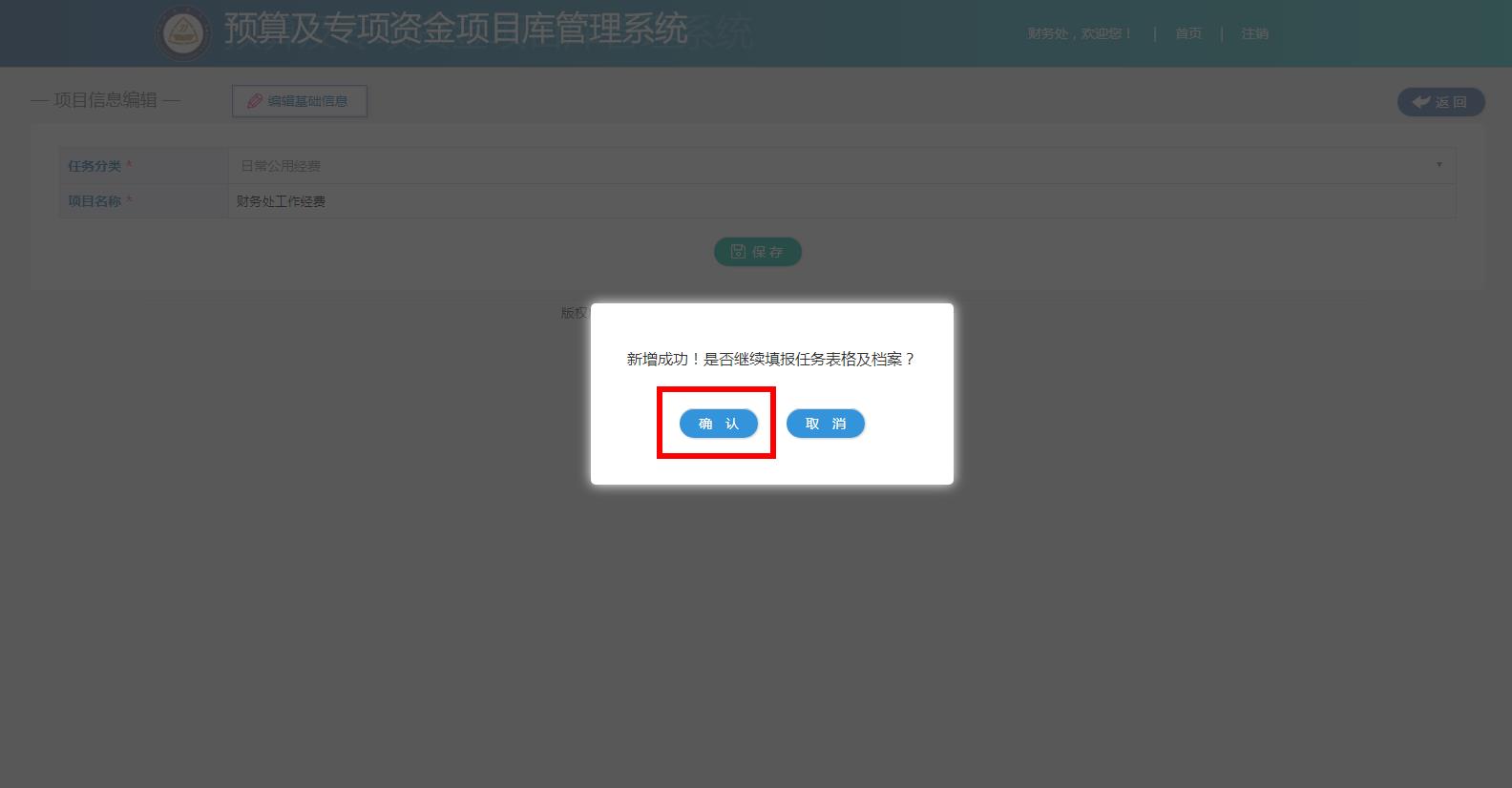Confirm continuing with the 确认 button
The image size is (1512, 788).
tap(718, 424)
